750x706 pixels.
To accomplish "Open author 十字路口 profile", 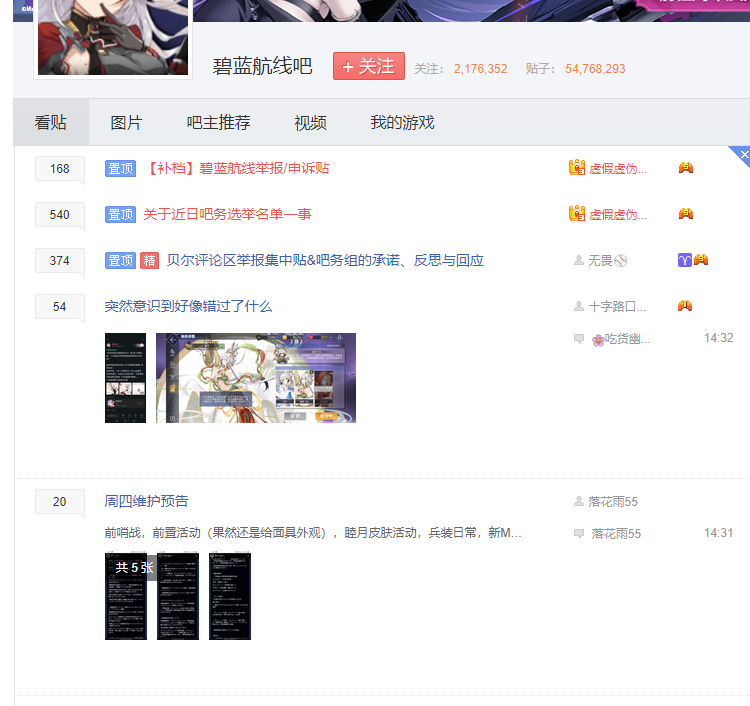I will (x=617, y=307).
